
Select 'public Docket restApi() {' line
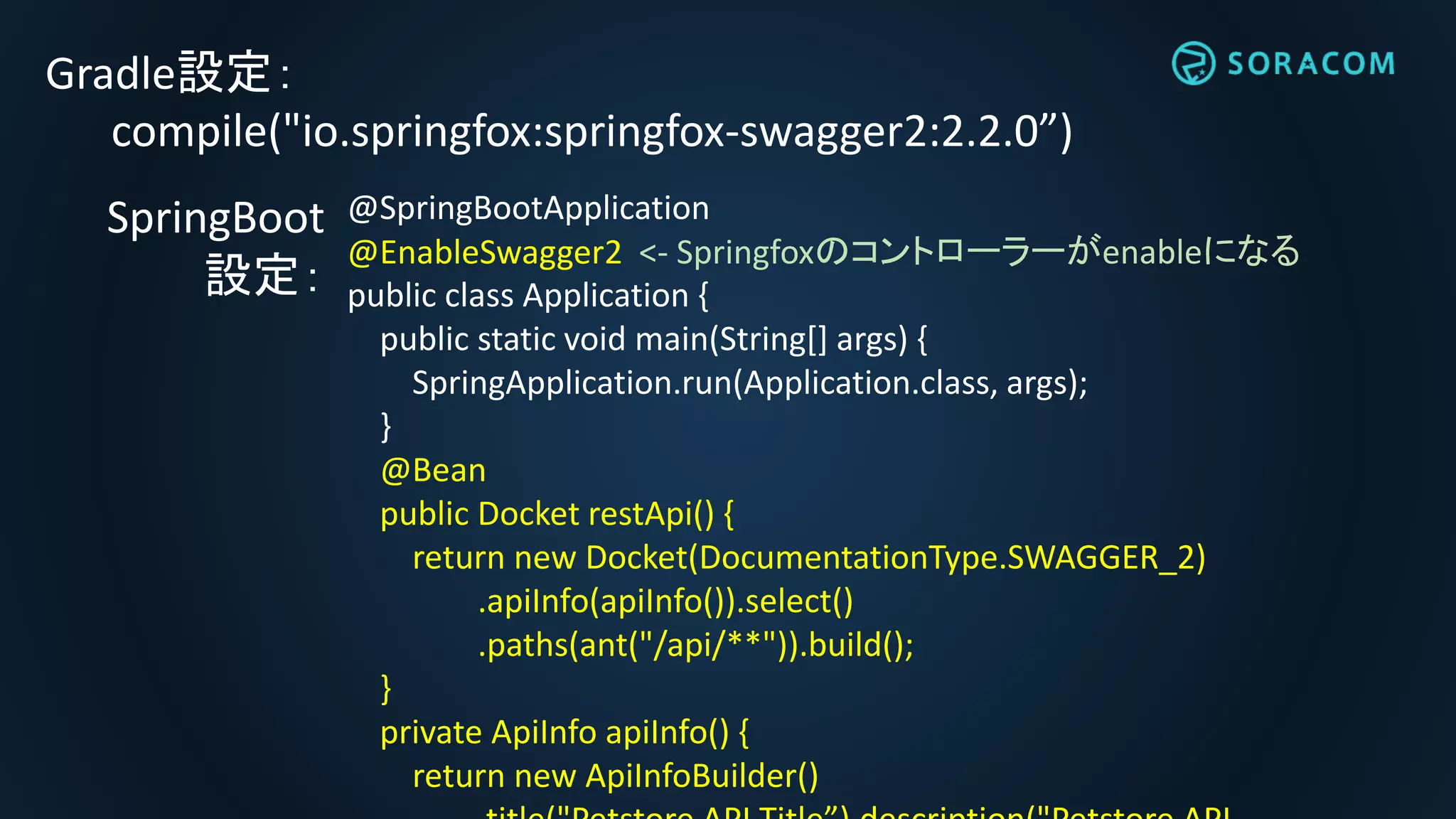pyautogui.click(x=557, y=515)
